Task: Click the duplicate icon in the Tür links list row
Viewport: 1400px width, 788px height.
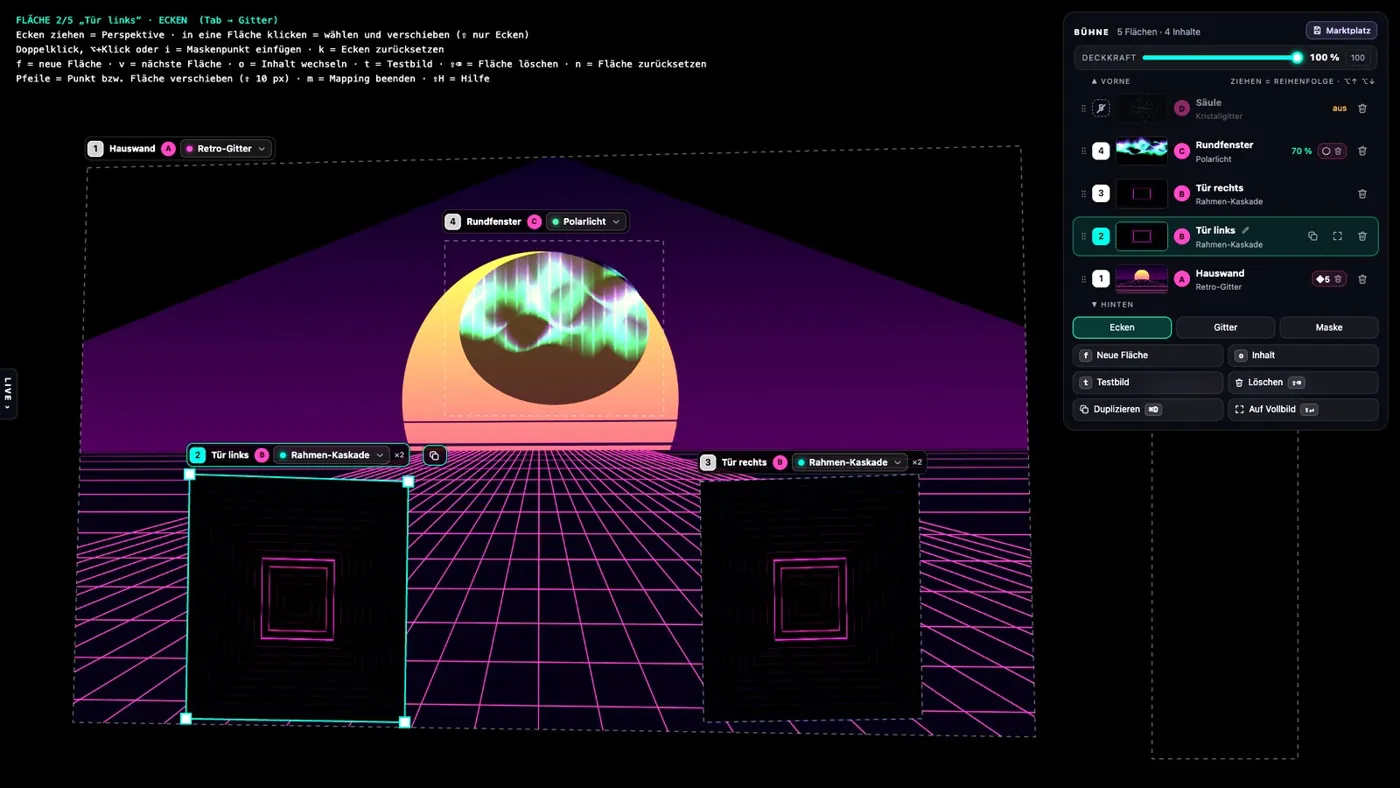Action: 1313,237
